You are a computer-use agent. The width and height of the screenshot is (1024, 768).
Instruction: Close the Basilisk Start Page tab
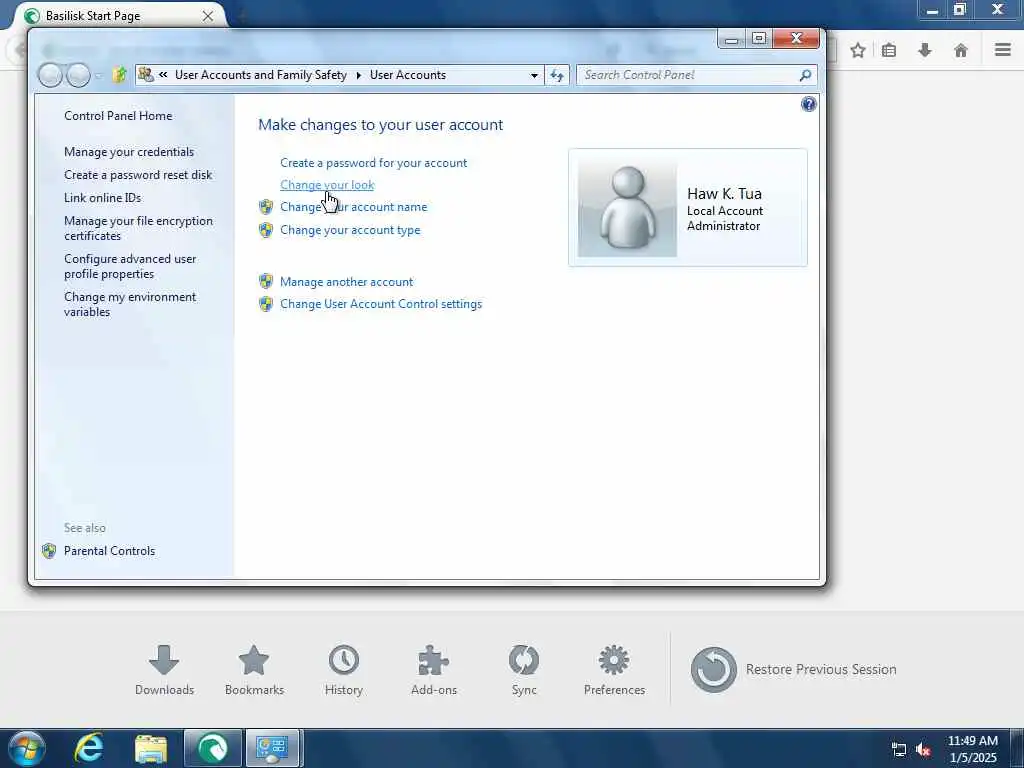coord(208,16)
